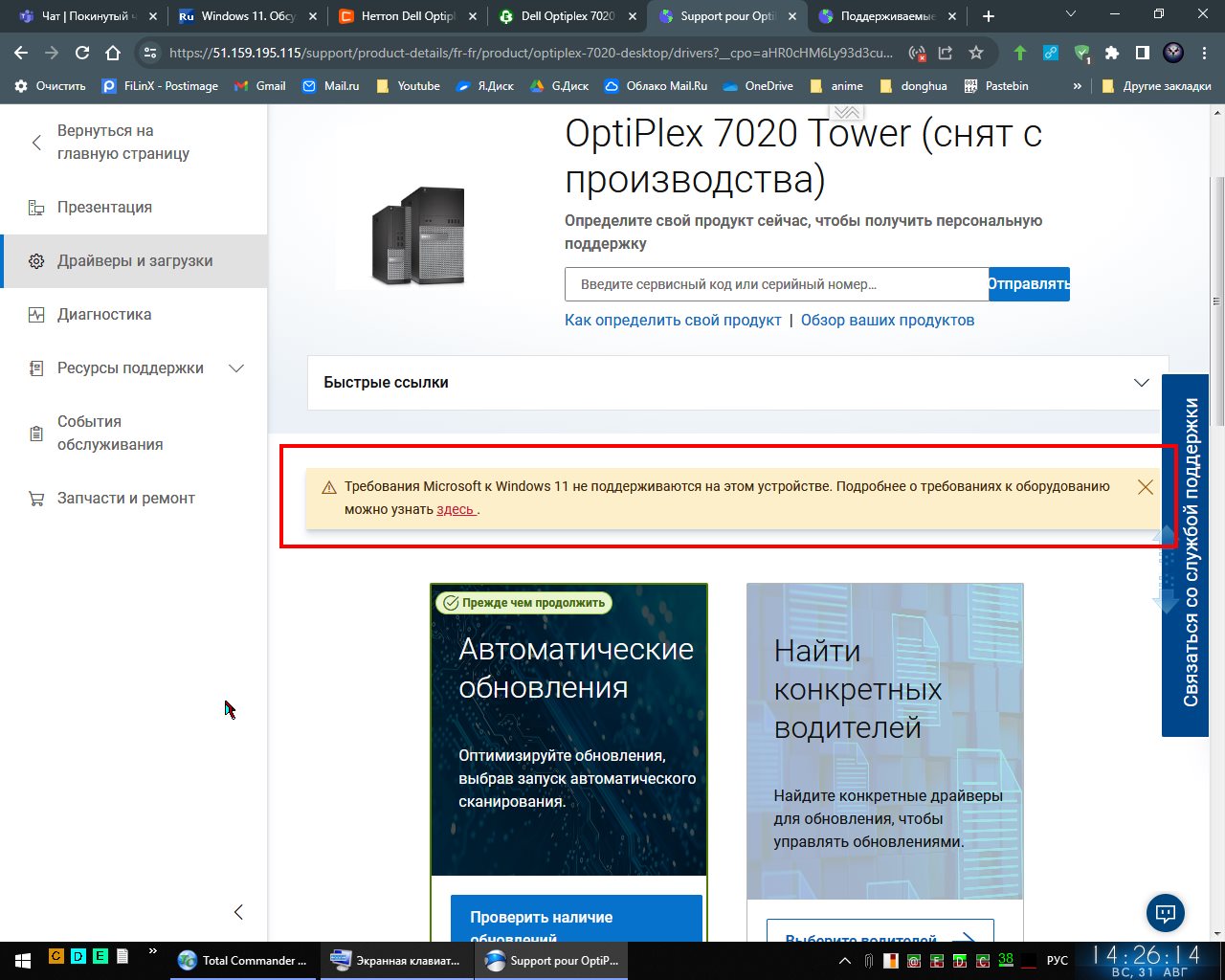Open the Chrome three-dot menu
The height and width of the screenshot is (980, 1225).
[x=1204, y=54]
